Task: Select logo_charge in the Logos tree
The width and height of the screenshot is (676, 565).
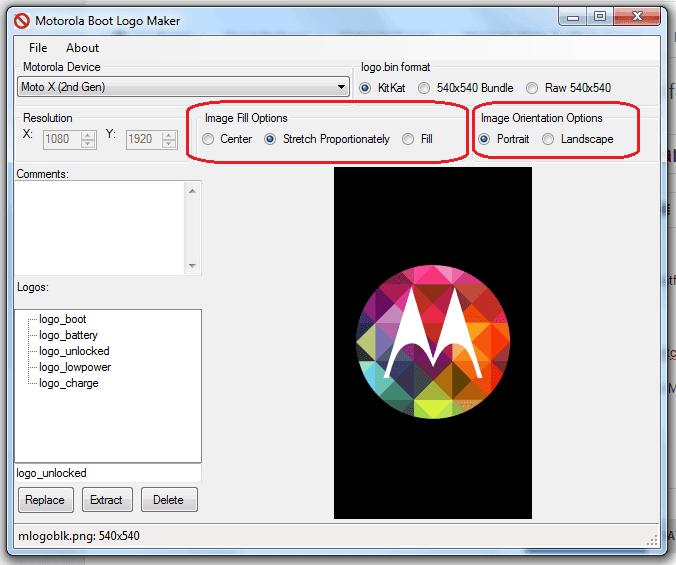Action: 69,383
